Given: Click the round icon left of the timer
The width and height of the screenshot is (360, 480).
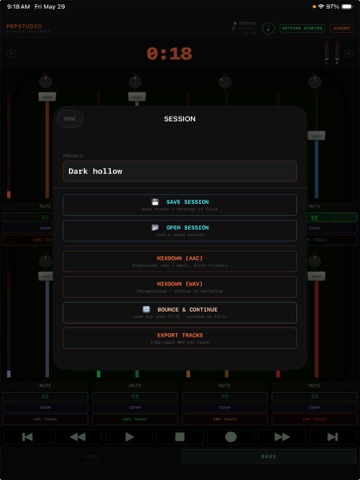Looking at the screenshot, I should point(12,53).
